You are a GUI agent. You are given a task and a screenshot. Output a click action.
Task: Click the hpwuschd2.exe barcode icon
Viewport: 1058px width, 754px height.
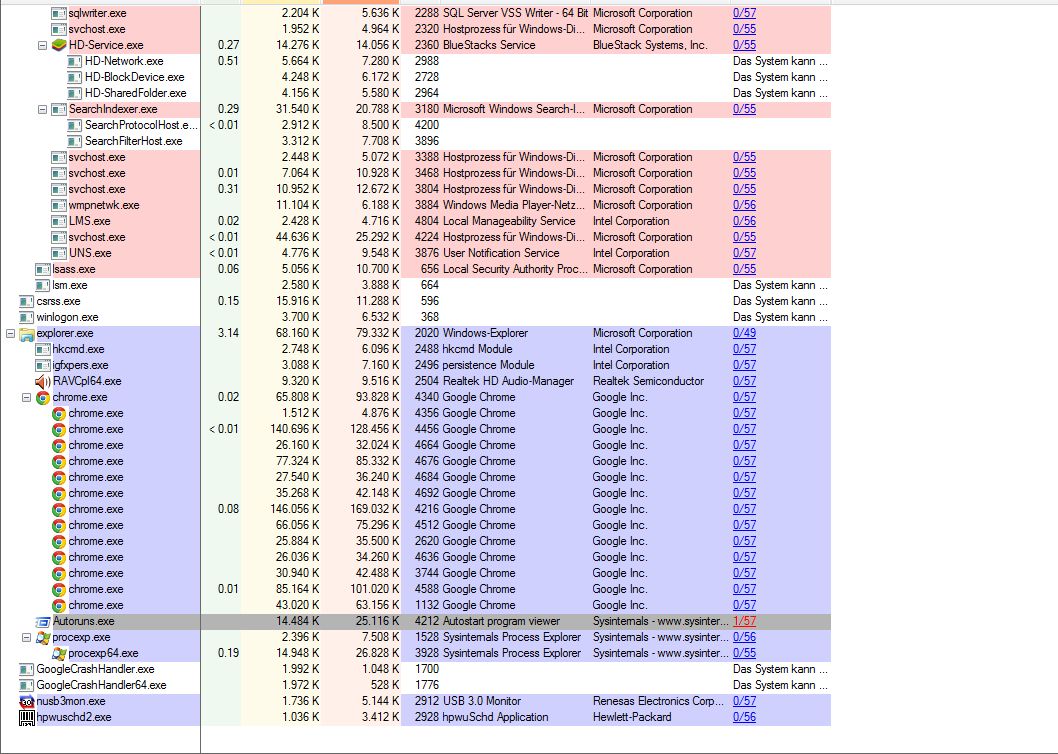[27, 717]
